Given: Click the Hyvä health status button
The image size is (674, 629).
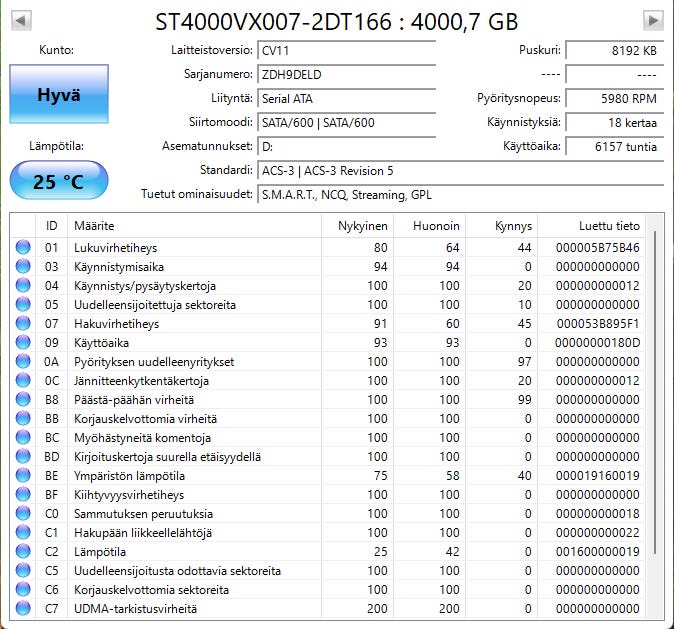Looking at the screenshot, I should coord(59,94).
